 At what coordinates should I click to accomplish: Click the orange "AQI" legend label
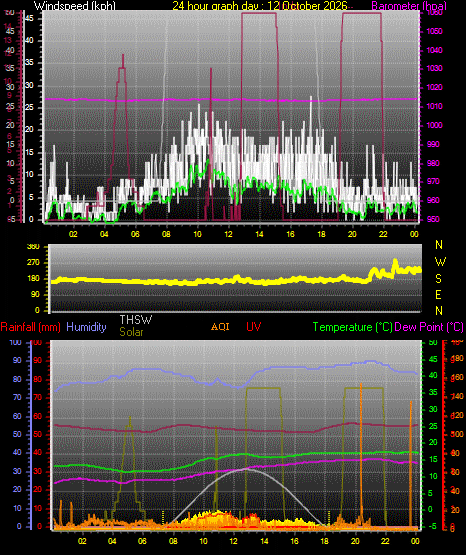[x=220, y=326]
